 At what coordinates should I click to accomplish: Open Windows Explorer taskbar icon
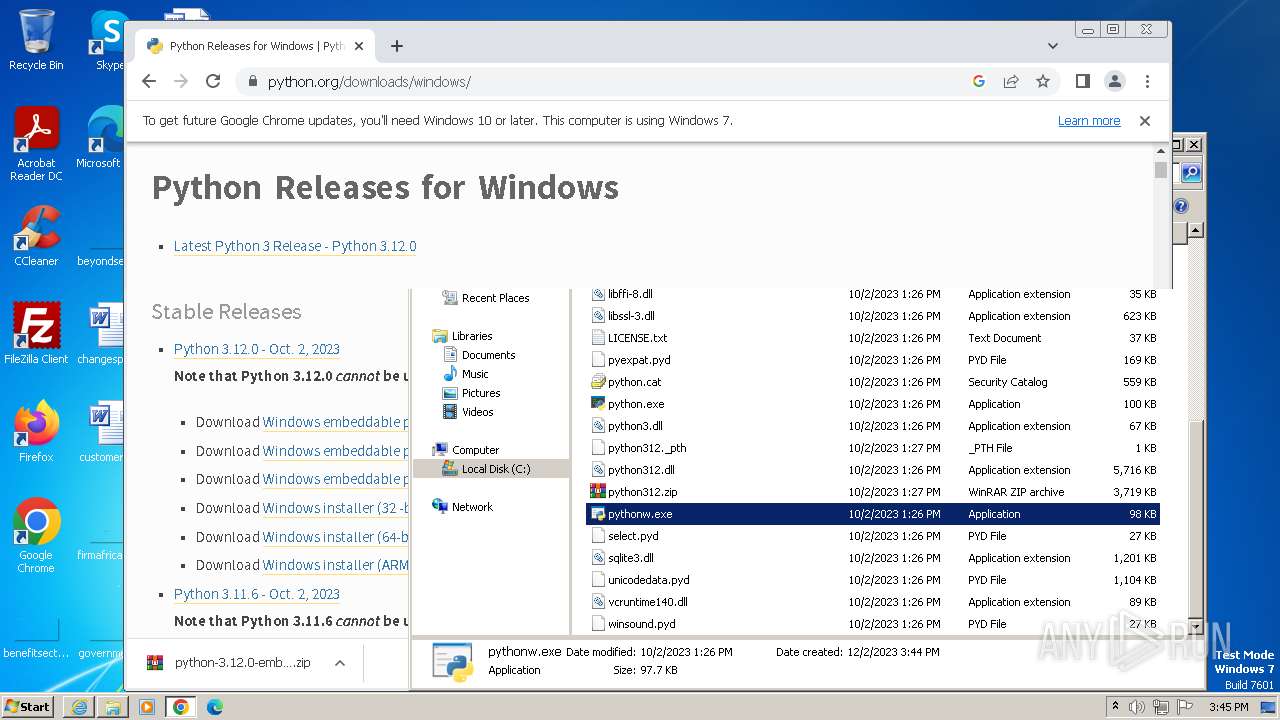(113, 707)
